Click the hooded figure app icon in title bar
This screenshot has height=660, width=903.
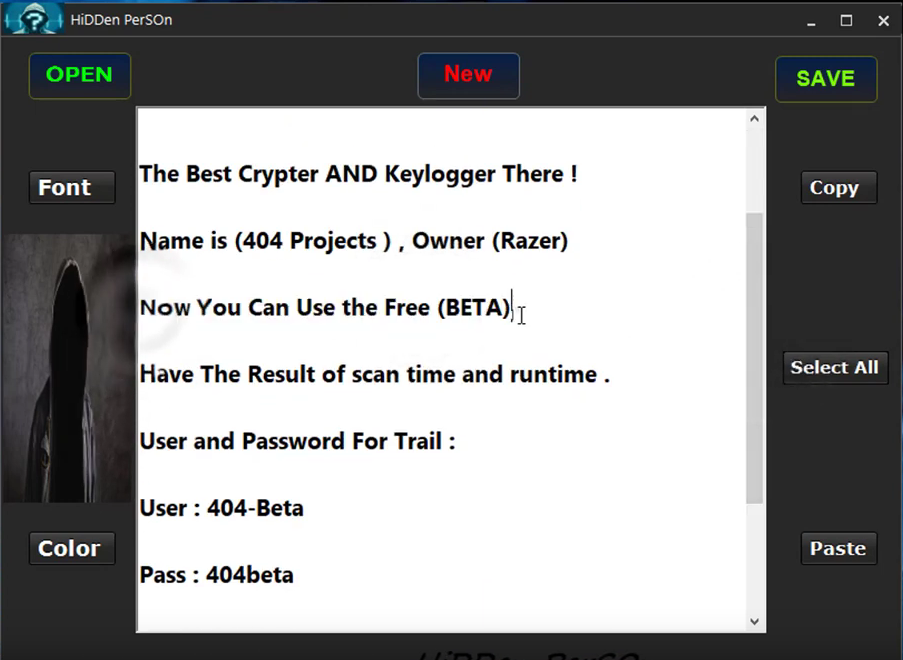pyautogui.click(x=33, y=18)
